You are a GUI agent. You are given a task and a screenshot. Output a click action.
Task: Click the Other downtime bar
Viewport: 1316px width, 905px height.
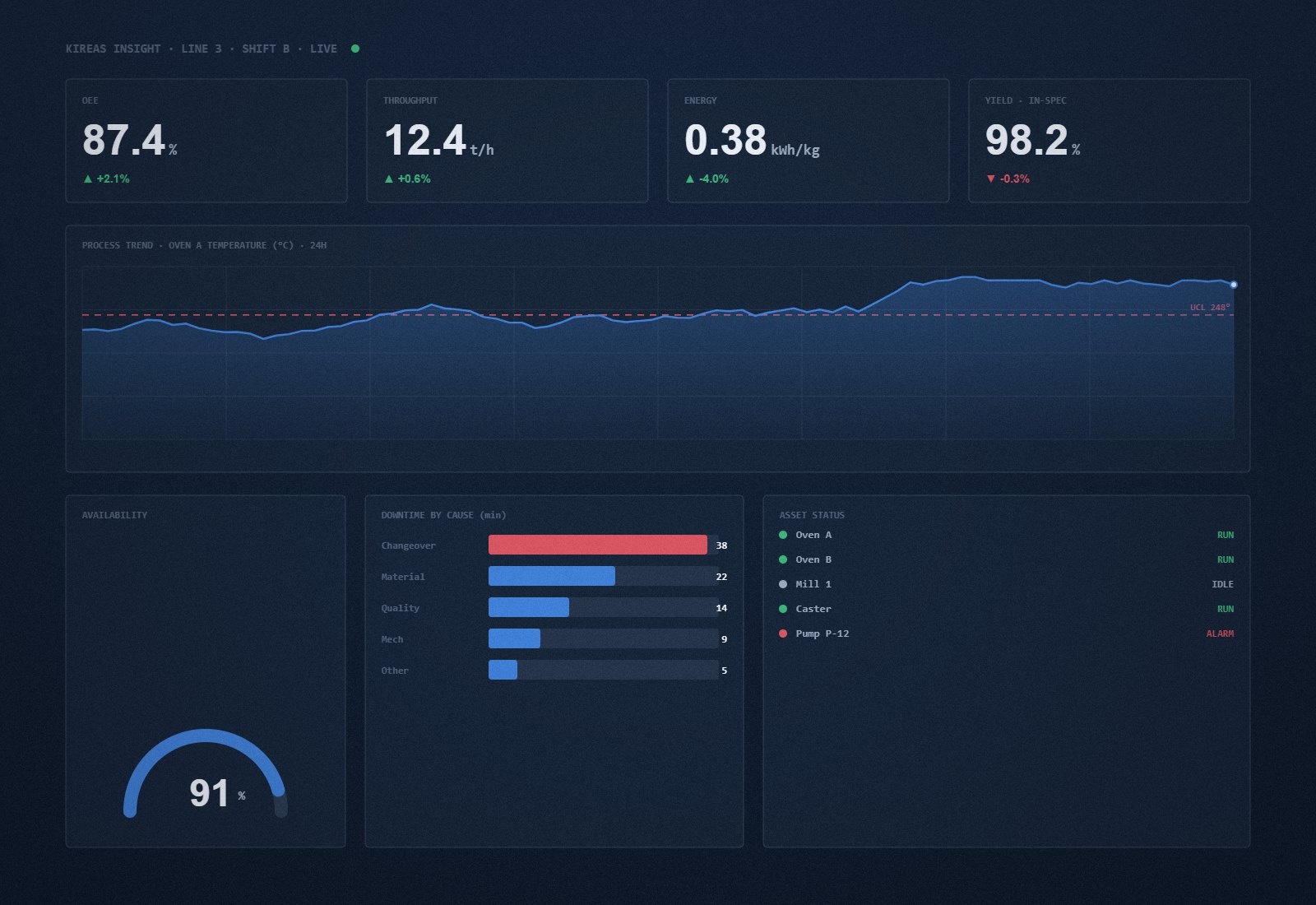tap(503, 670)
